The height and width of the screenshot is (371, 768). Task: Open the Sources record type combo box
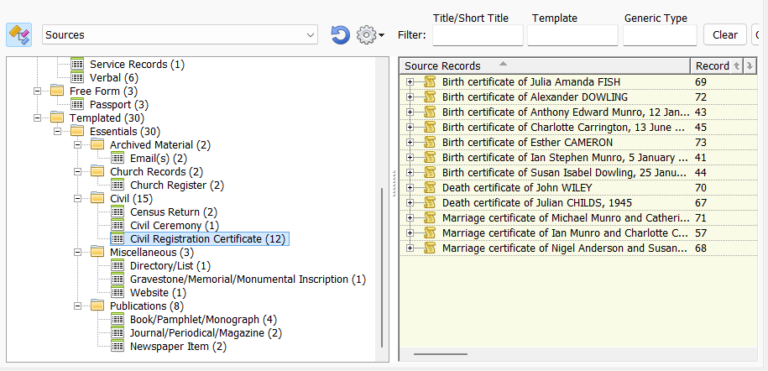point(180,35)
